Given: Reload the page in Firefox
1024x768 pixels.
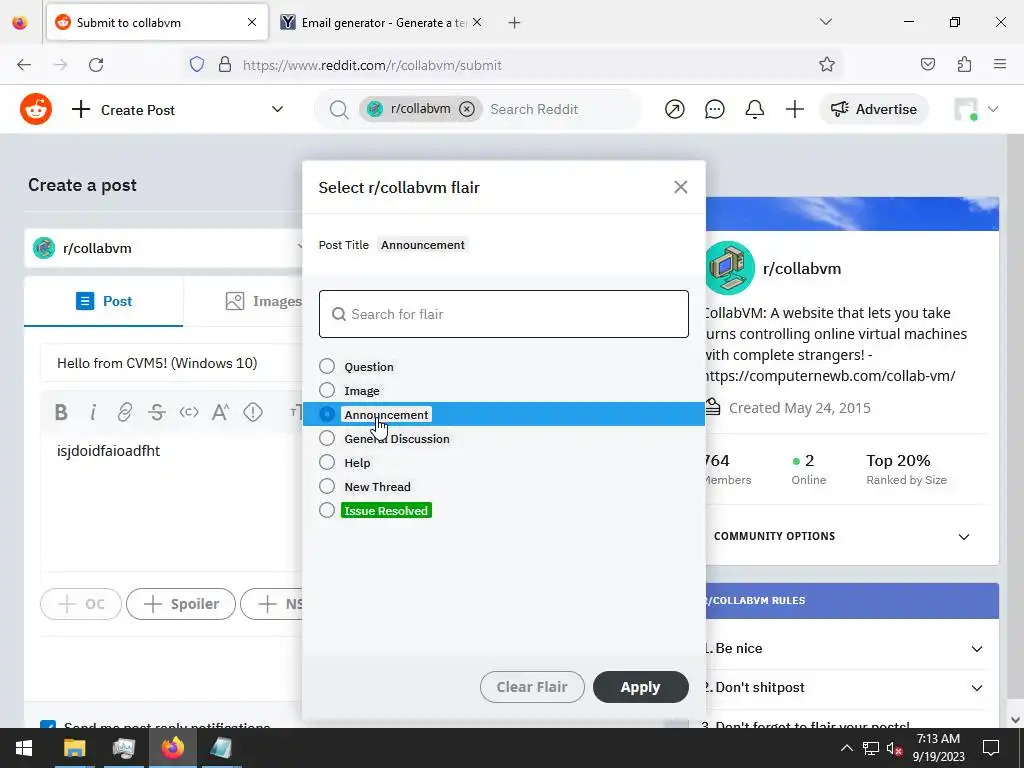Looking at the screenshot, I should tap(96, 65).
